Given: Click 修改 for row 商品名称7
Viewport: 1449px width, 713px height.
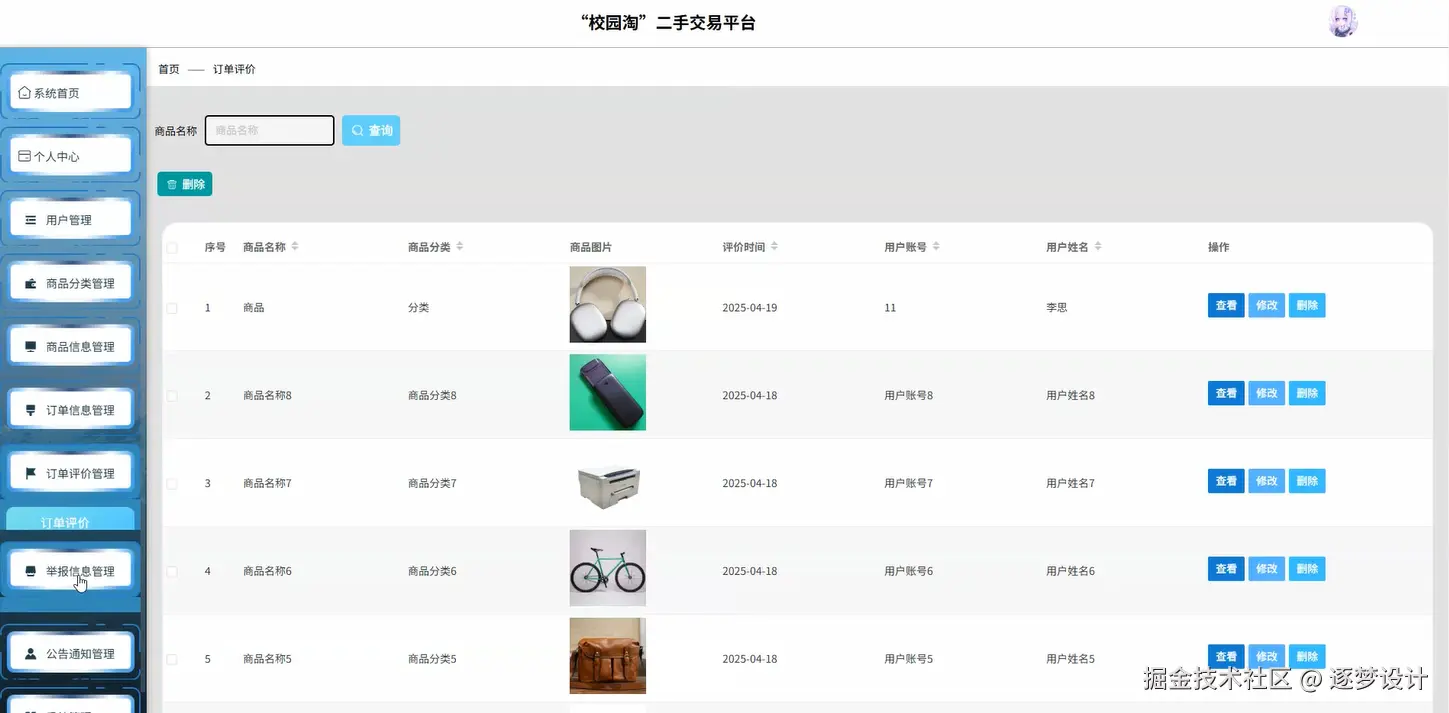Looking at the screenshot, I should 1267,481.
